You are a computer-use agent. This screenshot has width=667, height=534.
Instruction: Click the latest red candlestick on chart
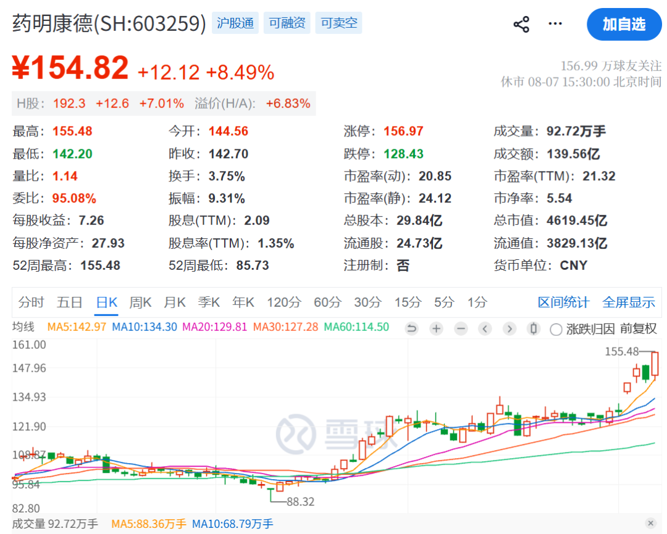coord(655,364)
